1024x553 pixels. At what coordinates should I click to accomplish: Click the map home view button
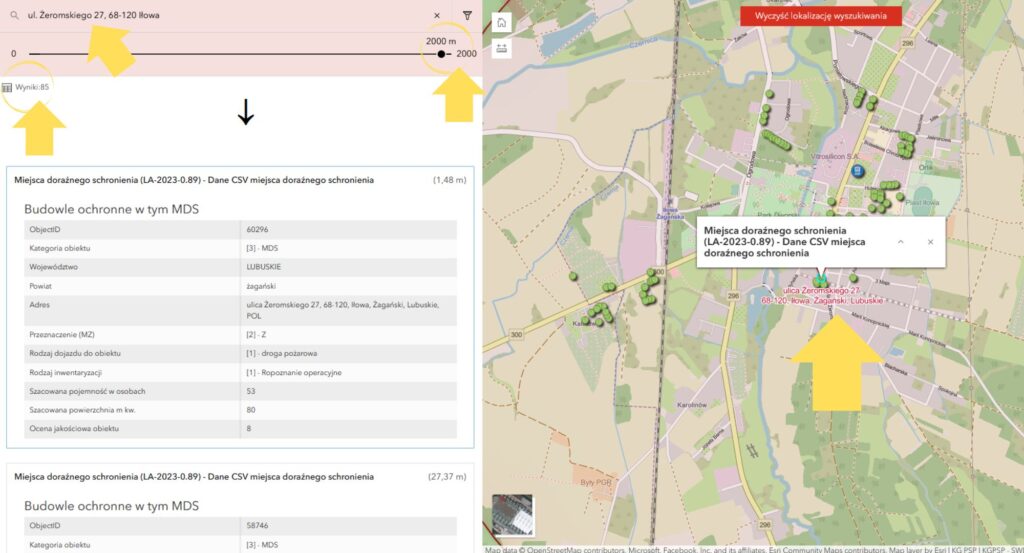tap(501, 23)
